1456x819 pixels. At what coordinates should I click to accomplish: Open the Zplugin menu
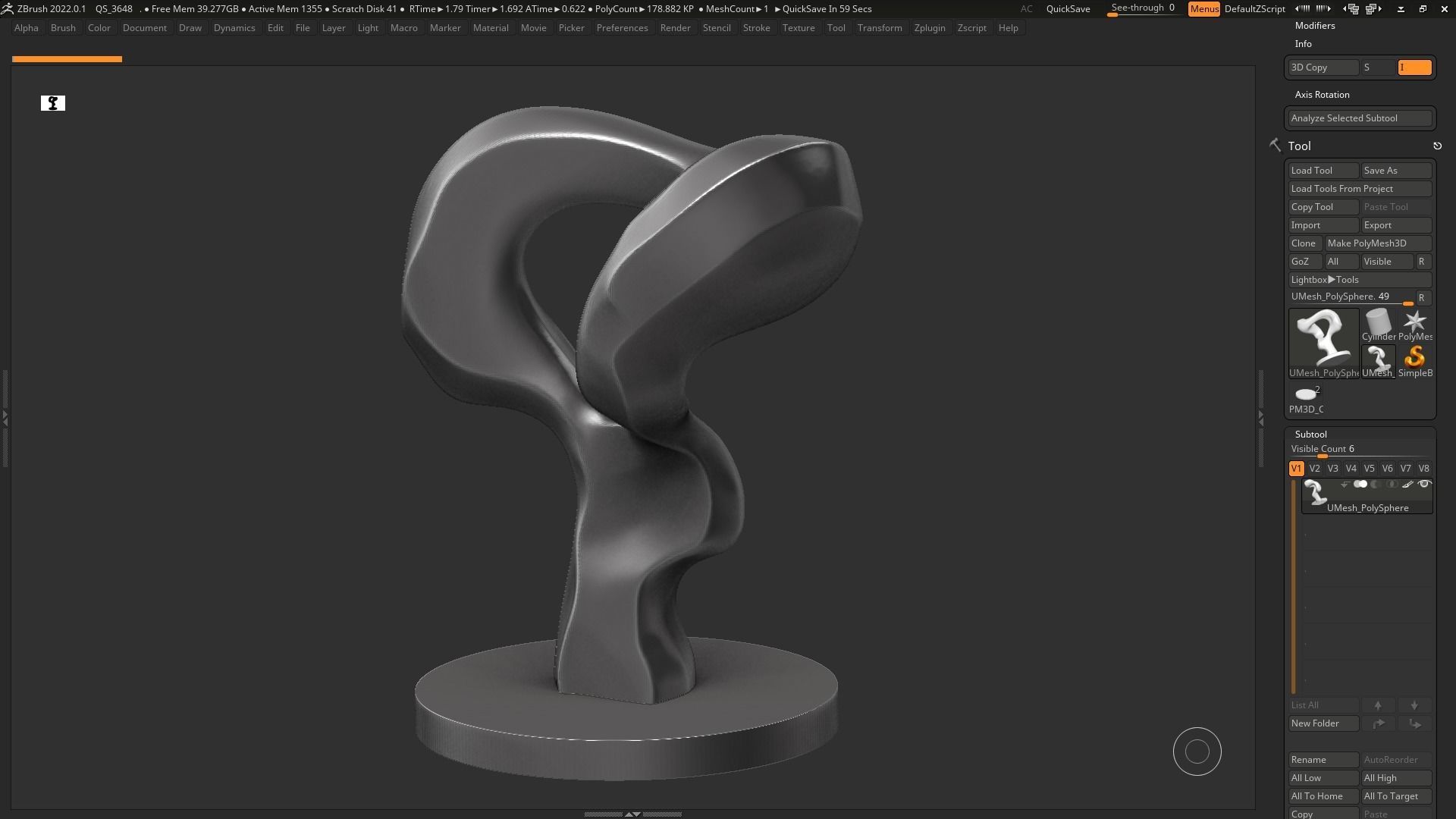pyautogui.click(x=930, y=28)
